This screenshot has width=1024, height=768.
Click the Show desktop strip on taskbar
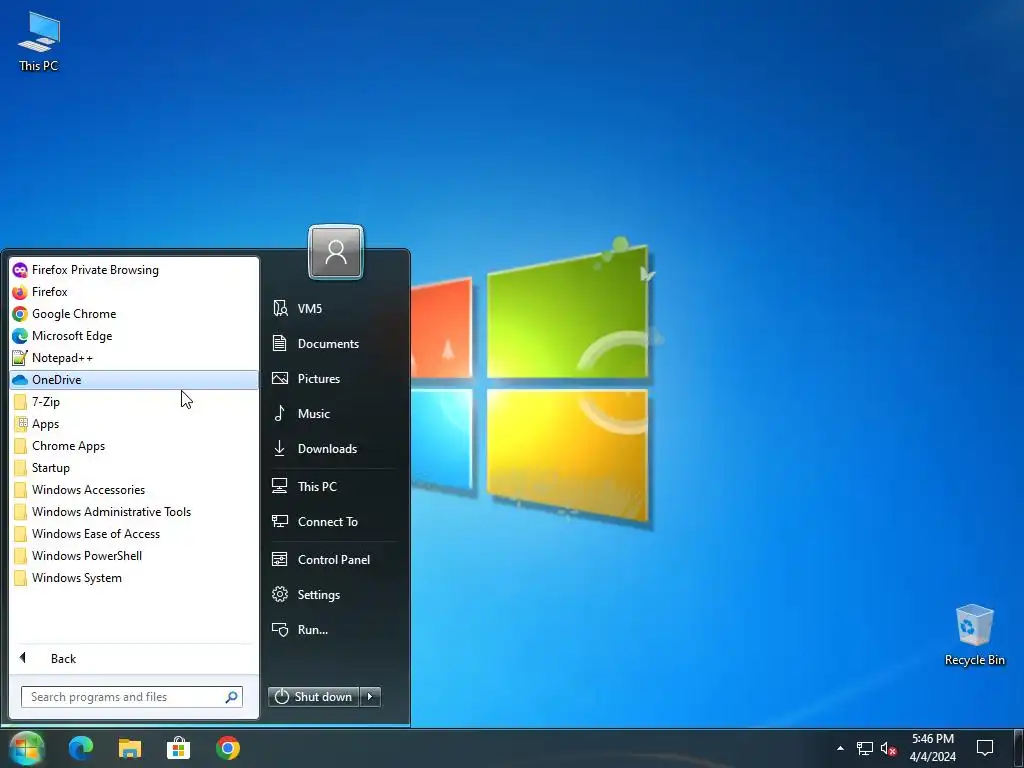1019,748
